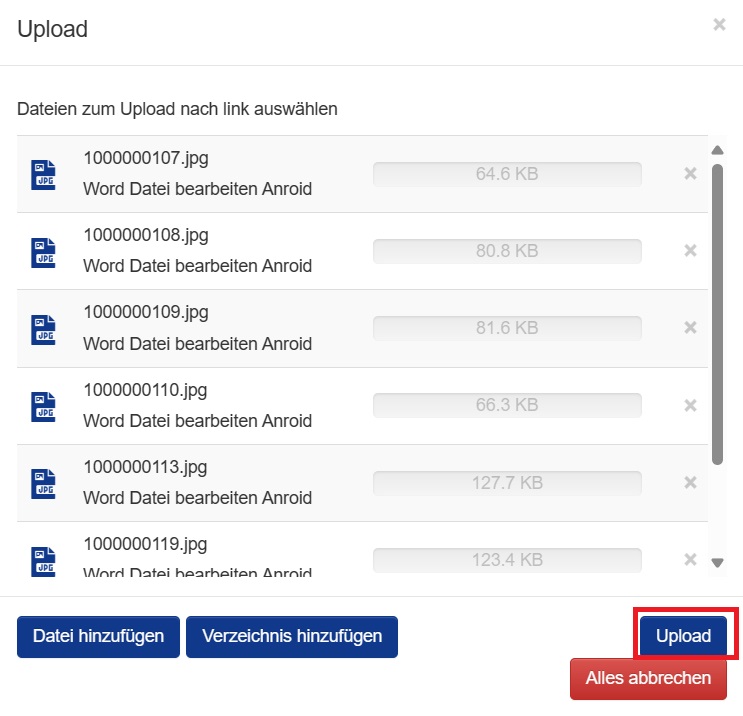Click the JPG file icon for 1000000119.jpg

pos(43,562)
